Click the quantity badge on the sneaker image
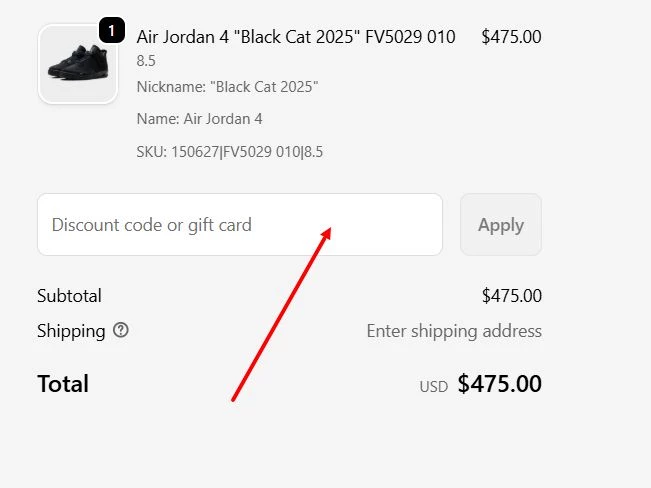This screenshot has width=651, height=488. [x=111, y=31]
